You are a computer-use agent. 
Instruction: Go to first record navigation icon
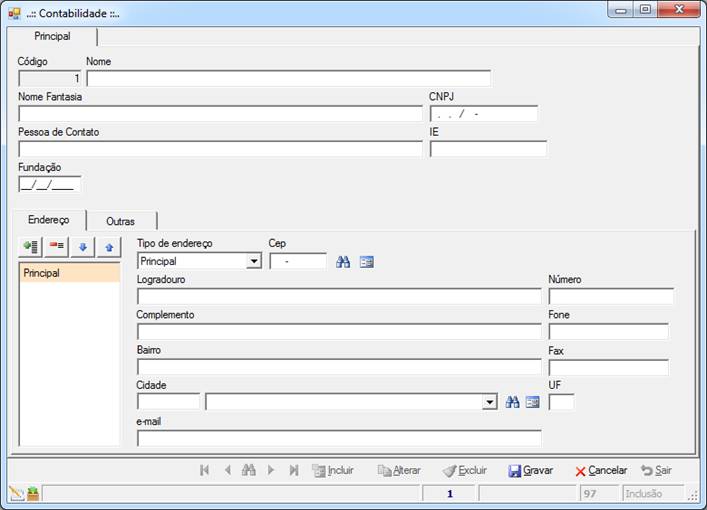point(204,470)
